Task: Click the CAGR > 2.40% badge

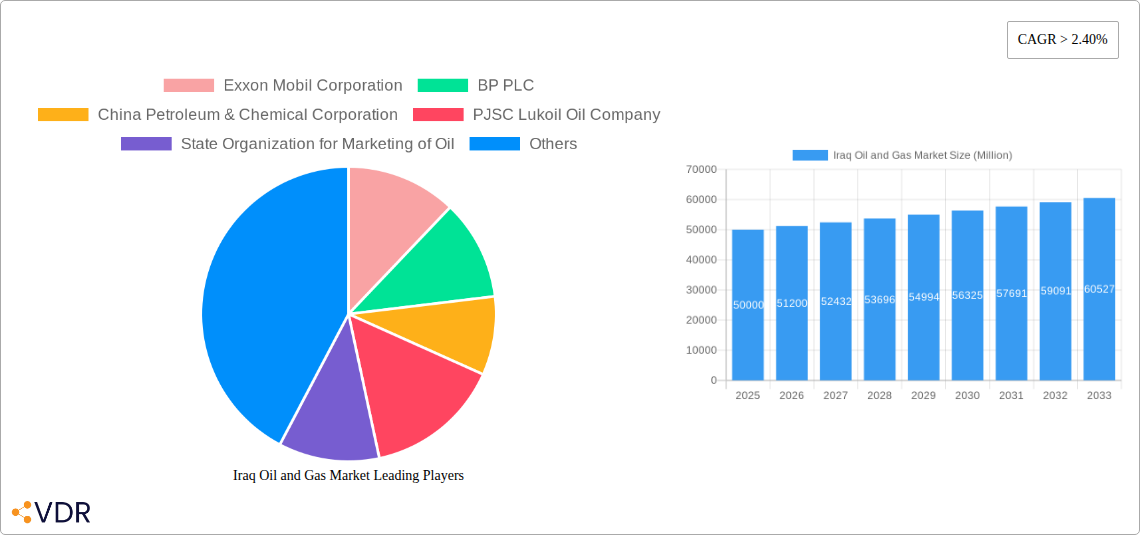Action: [x=1062, y=40]
